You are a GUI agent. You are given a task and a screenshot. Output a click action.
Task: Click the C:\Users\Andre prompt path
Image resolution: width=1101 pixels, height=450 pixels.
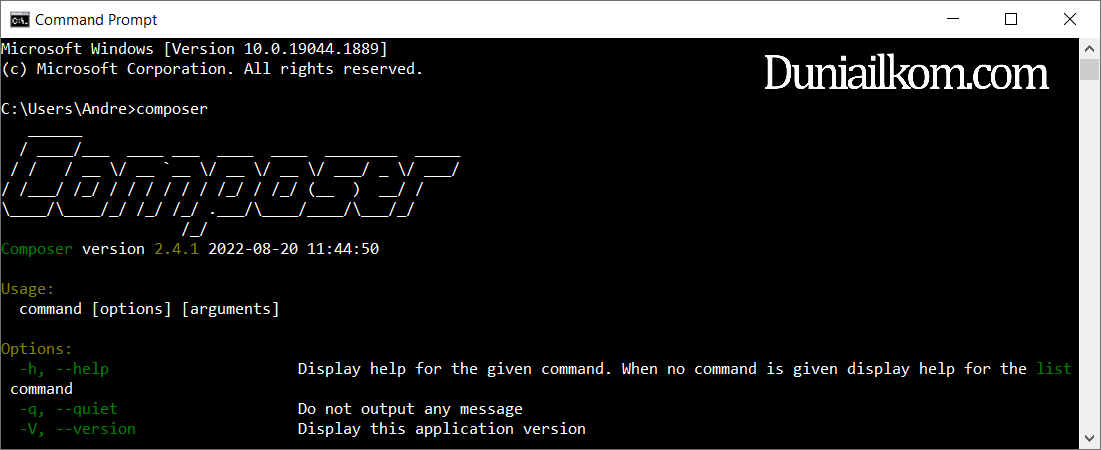(x=65, y=109)
